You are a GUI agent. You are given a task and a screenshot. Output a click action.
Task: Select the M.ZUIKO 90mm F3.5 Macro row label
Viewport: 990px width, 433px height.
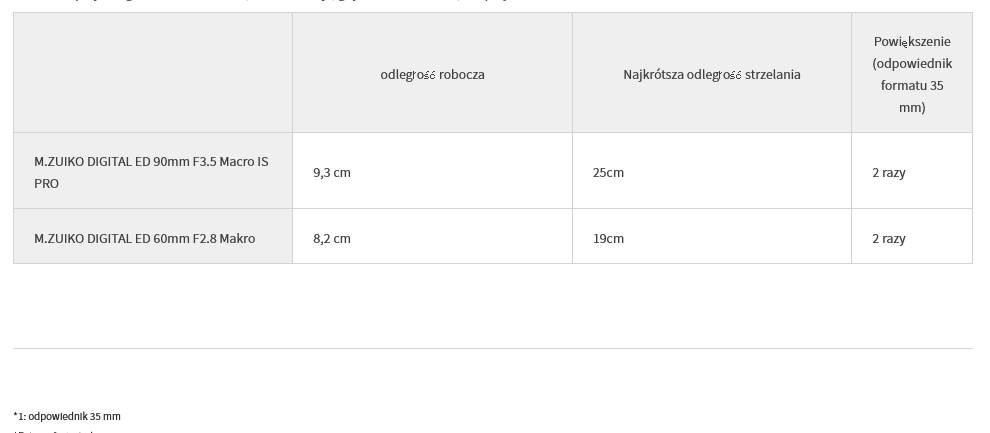[151, 162]
